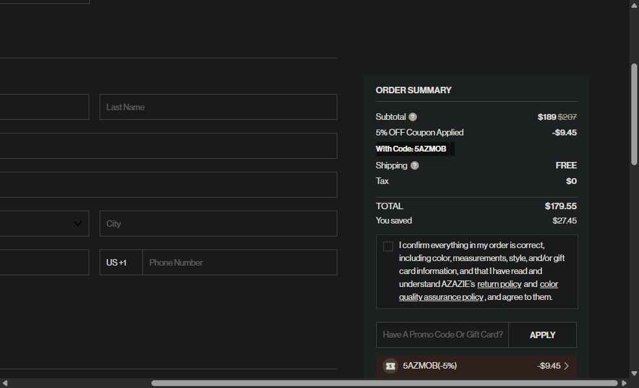Click the scroll-down arrow of vertical scrollbar
Screen dimensions: 639x388
(634, 373)
